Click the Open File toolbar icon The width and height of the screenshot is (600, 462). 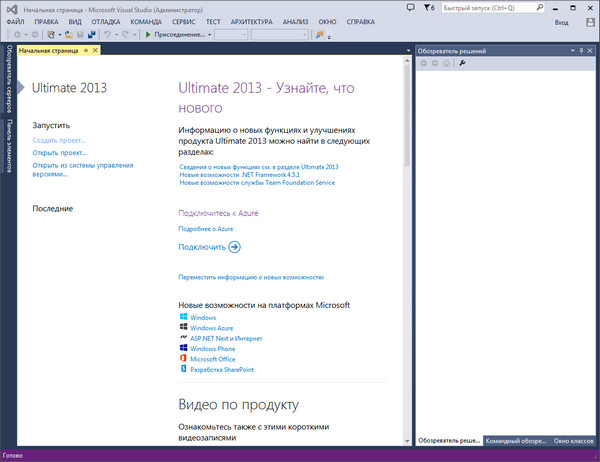coord(68,35)
